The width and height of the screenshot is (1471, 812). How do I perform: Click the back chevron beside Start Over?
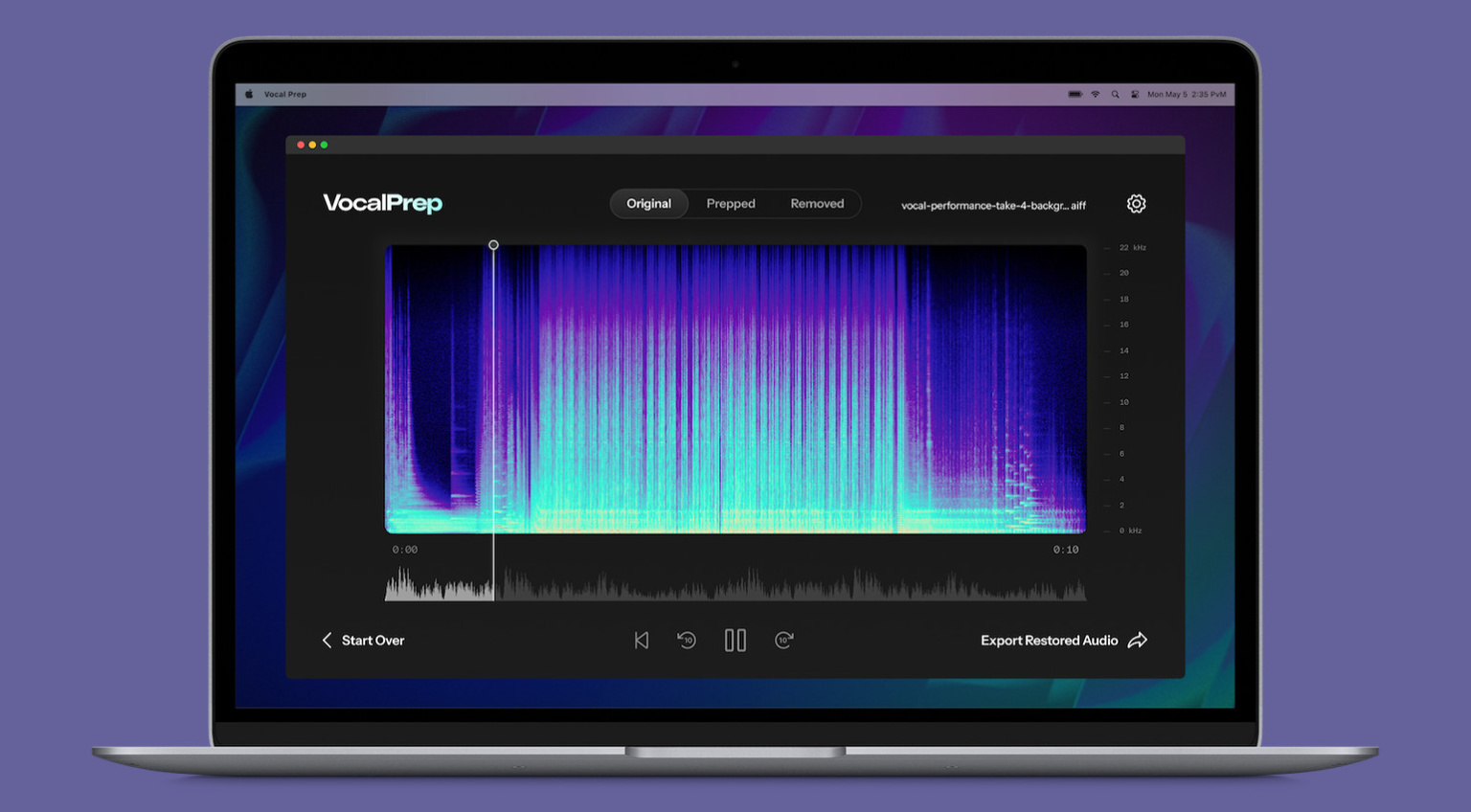[x=327, y=640]
